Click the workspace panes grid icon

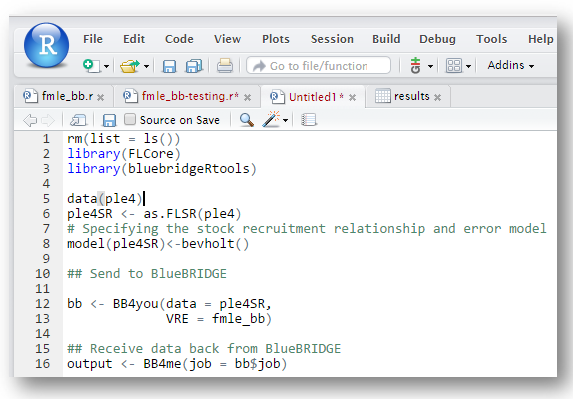(454, 66)
